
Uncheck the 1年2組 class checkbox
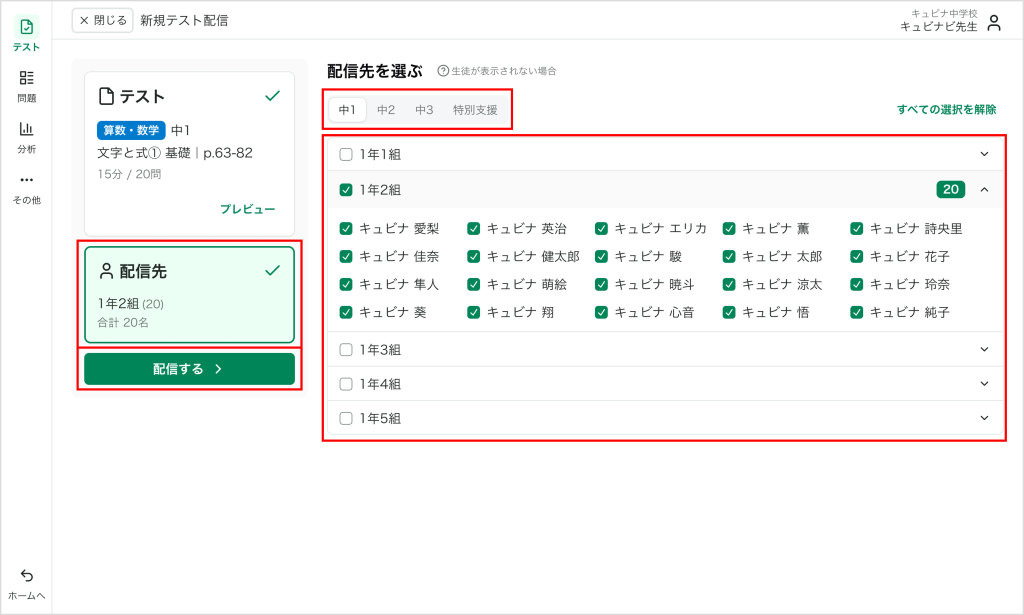tap(346, 190)
